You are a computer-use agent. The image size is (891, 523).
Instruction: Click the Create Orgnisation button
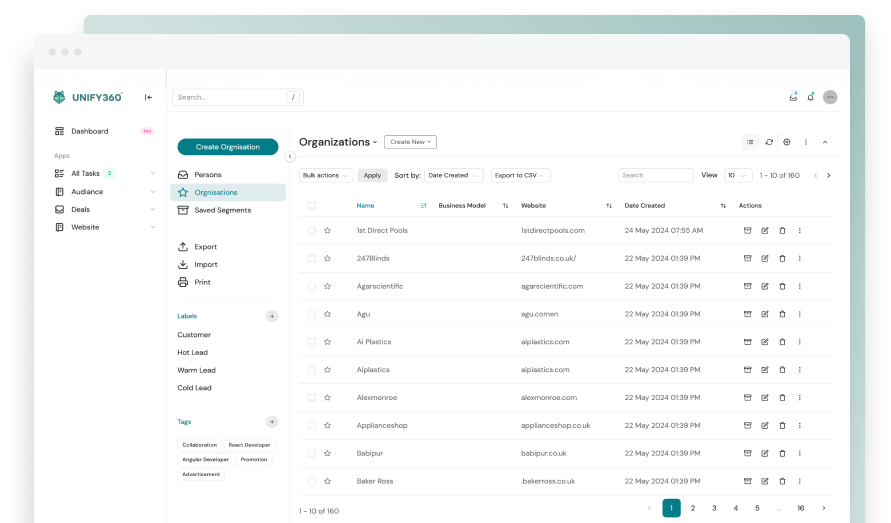228,147
